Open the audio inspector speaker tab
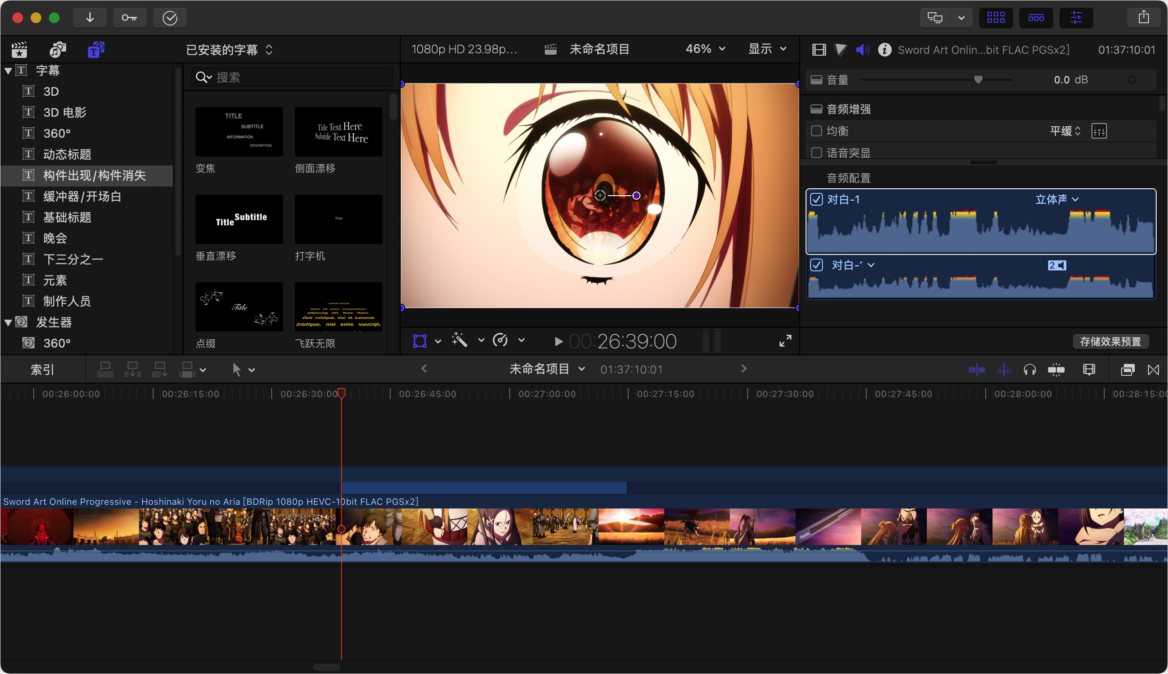 863,50
